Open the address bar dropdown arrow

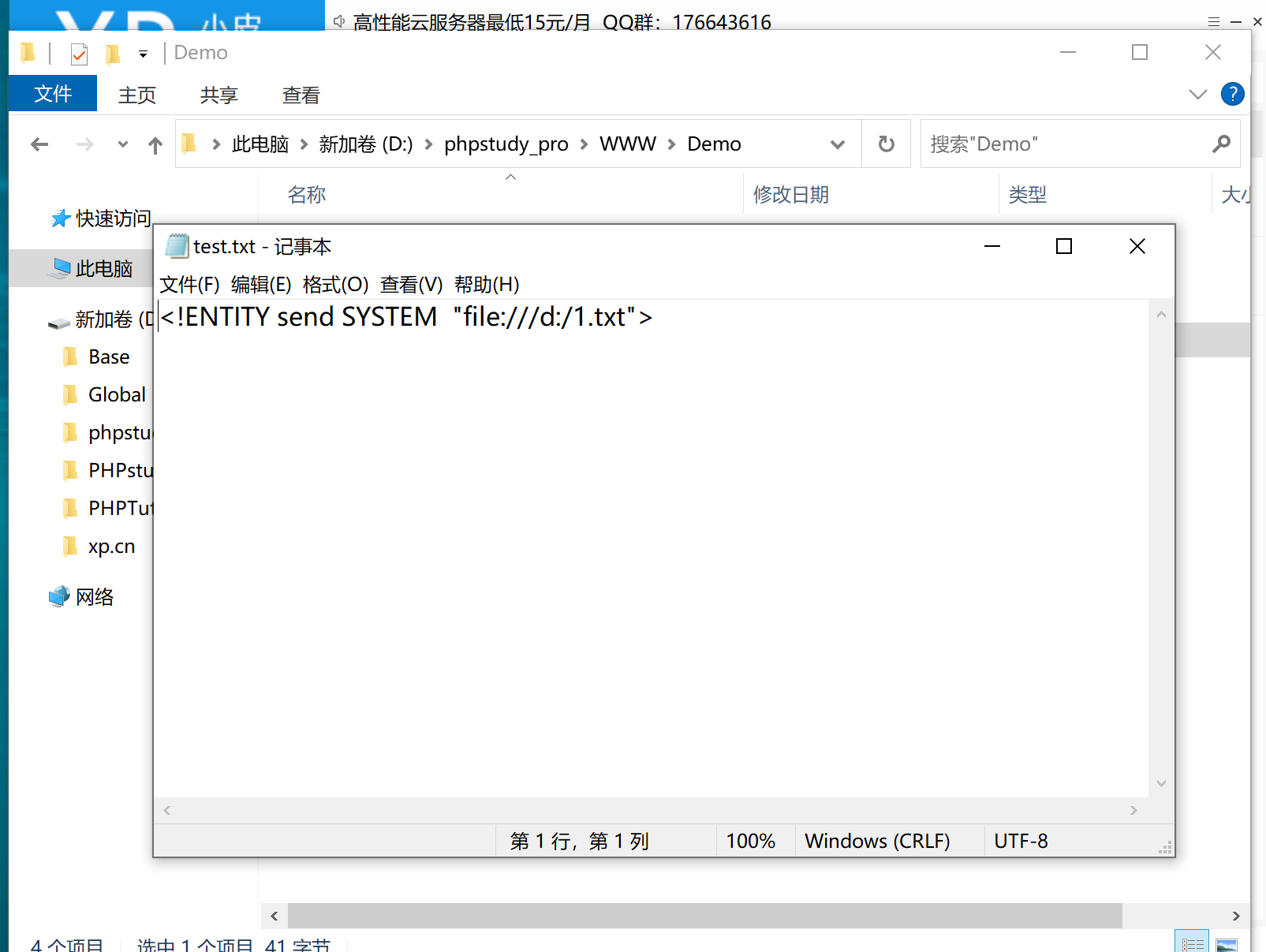pos(837,144)
